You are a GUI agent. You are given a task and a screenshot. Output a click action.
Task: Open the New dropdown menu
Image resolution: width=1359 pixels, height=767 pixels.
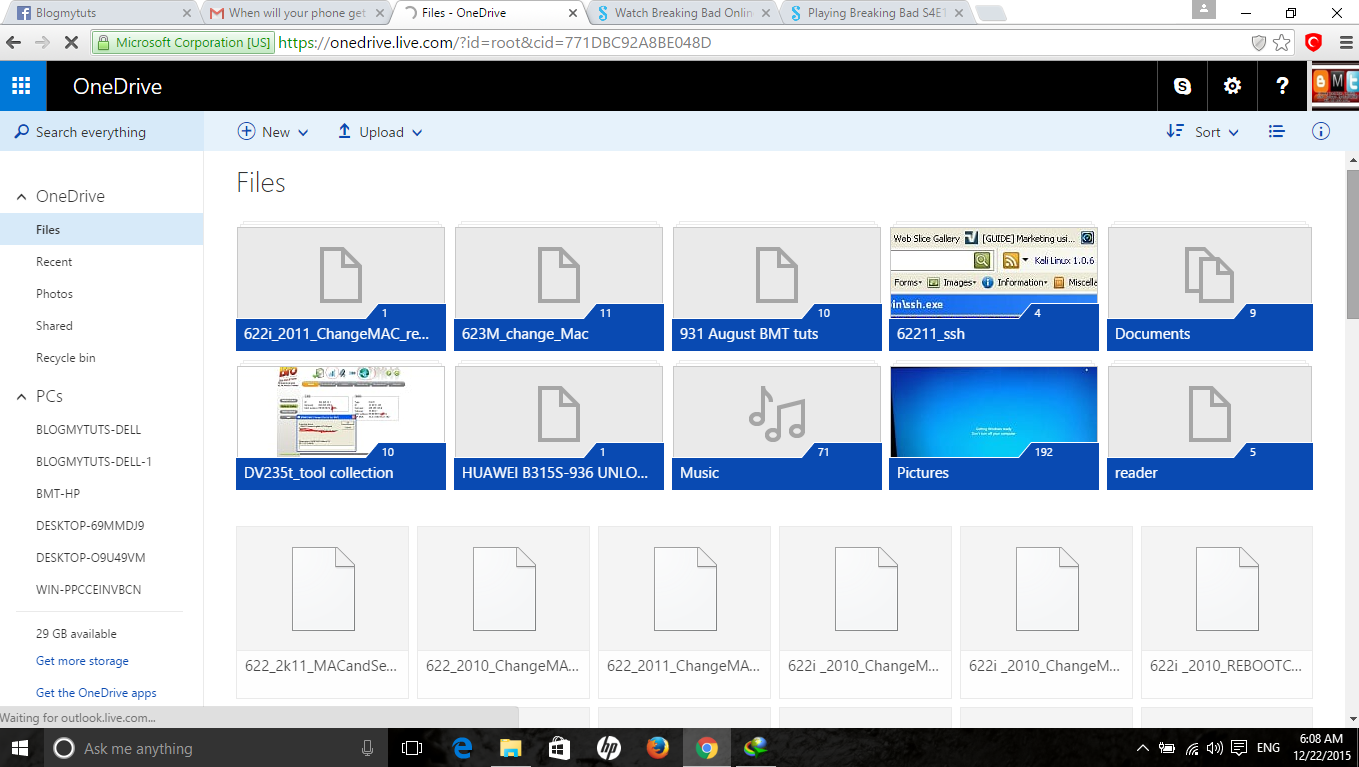click(x=273, y=132)
